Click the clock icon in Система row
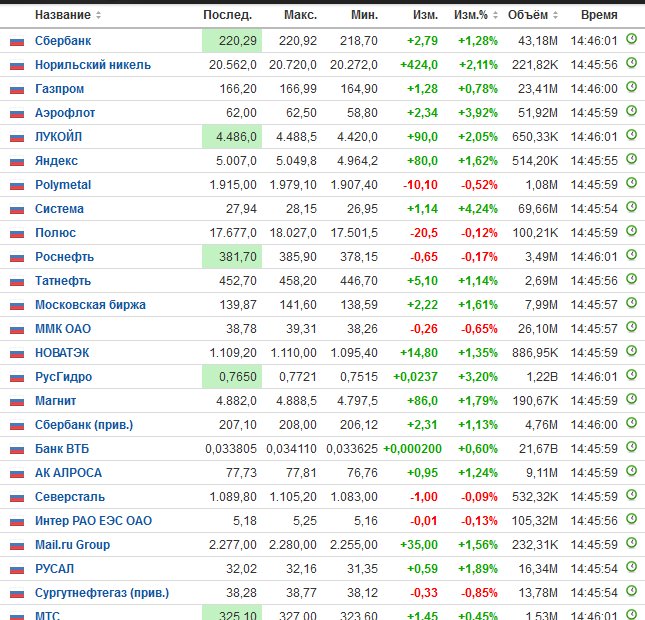This screenshot has width=645, height=620. tap(631, 207)
